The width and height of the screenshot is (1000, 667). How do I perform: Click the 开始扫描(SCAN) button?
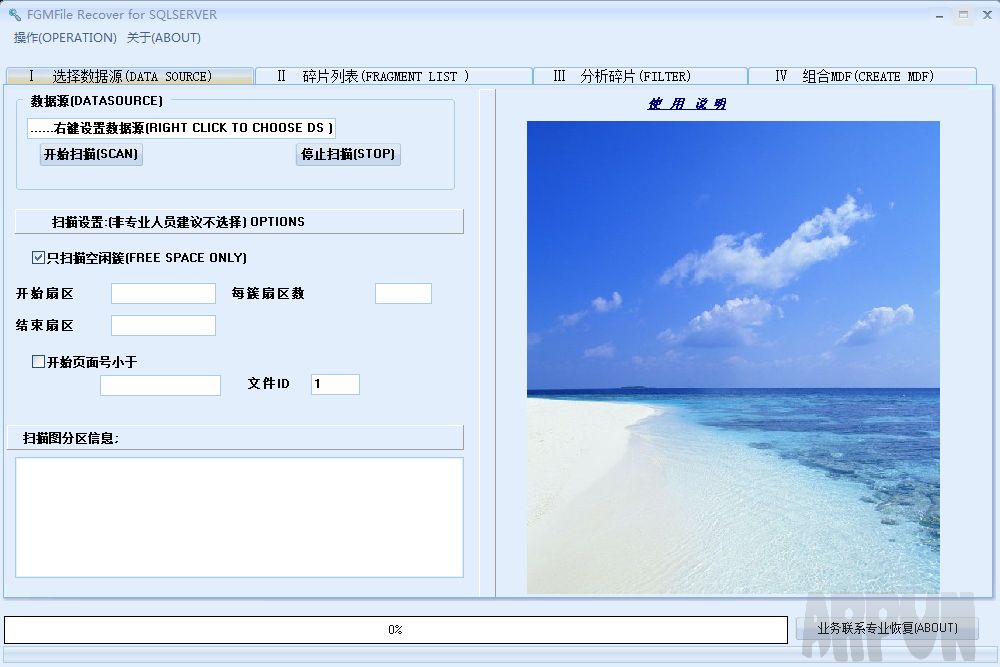(x=91, y=154)
